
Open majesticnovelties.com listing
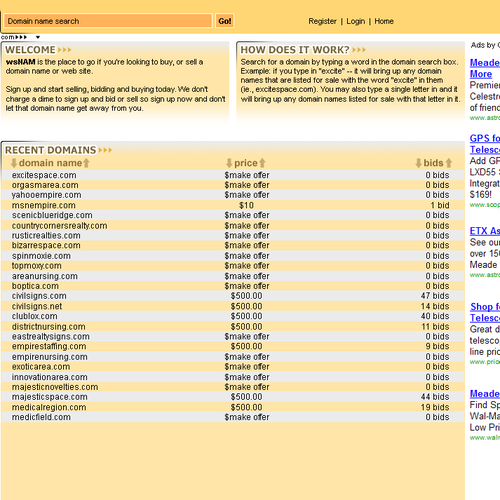tap(55, 387)
